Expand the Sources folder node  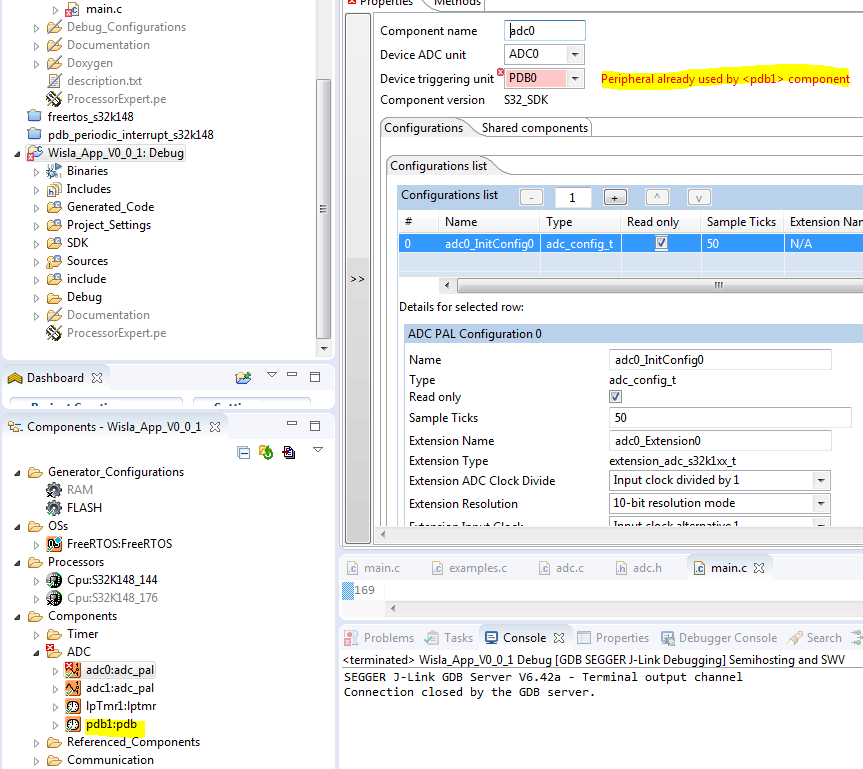click(x=36, y=262)
